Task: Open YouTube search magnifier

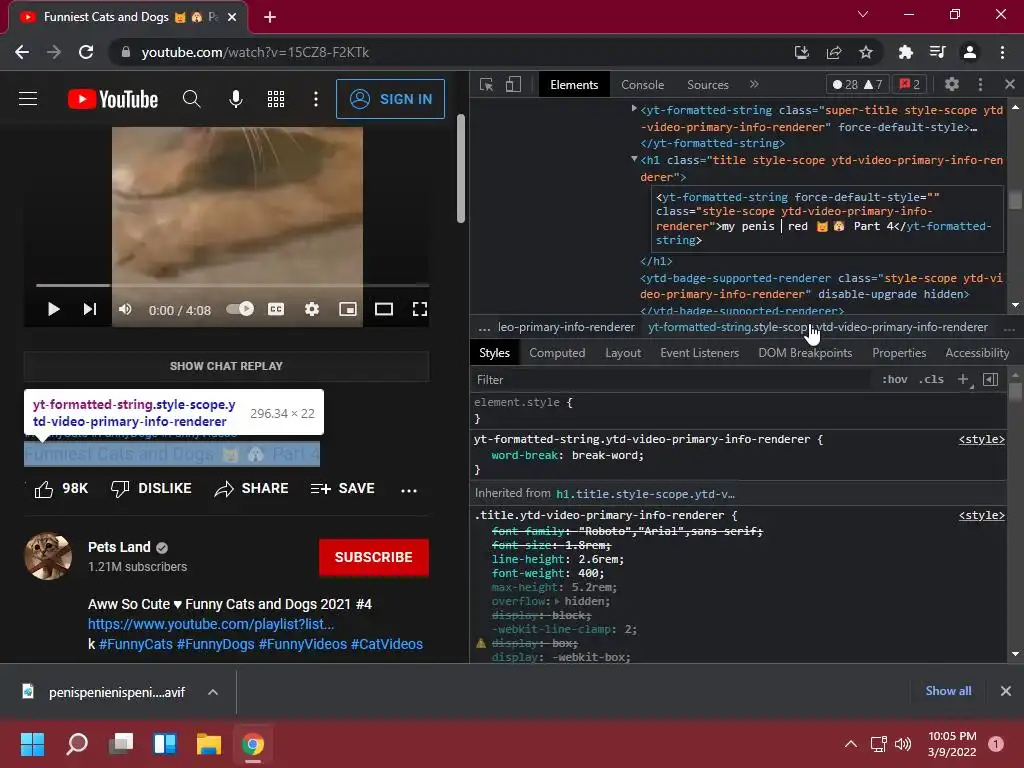Action: click(x=191, y=99)
